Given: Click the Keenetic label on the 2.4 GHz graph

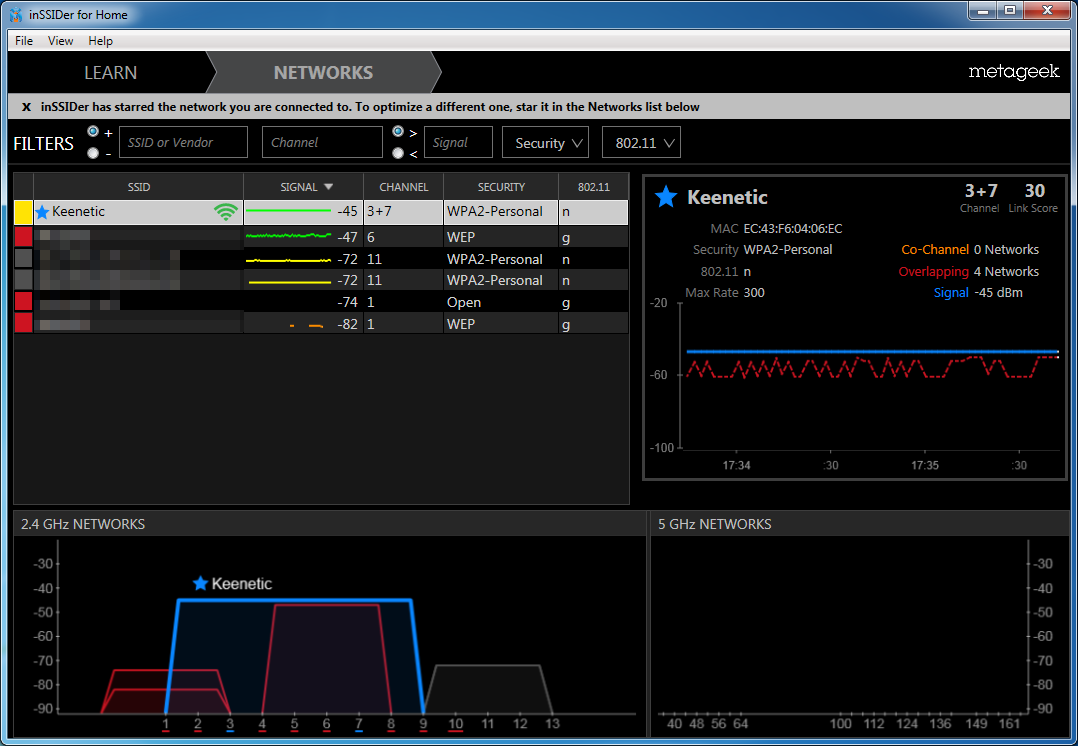Looking at the screenshot, I should pyautogui.click(x=241, y=584).
